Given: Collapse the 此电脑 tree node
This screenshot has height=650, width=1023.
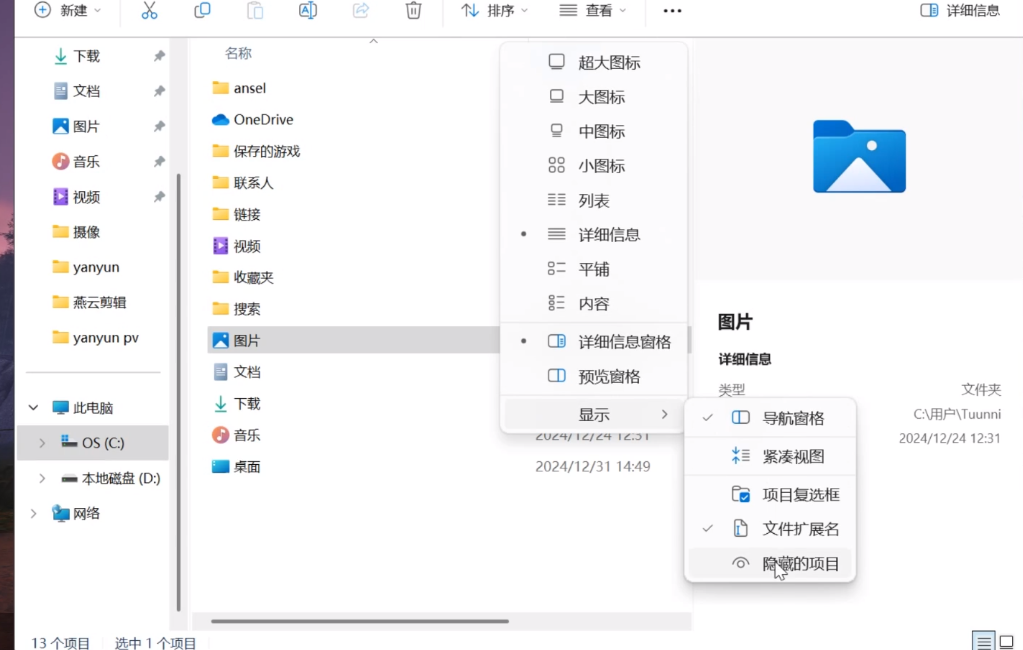Looking at the screenshot, I should pyautogui.click(x=33, y=408).
